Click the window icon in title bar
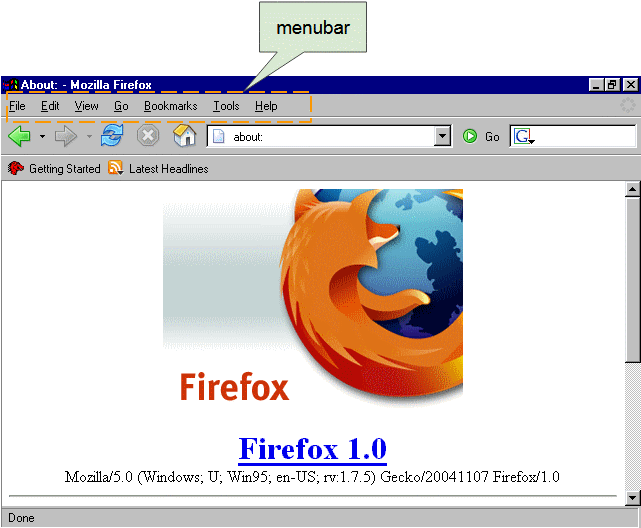641x528 pixels. click(11, 85)
